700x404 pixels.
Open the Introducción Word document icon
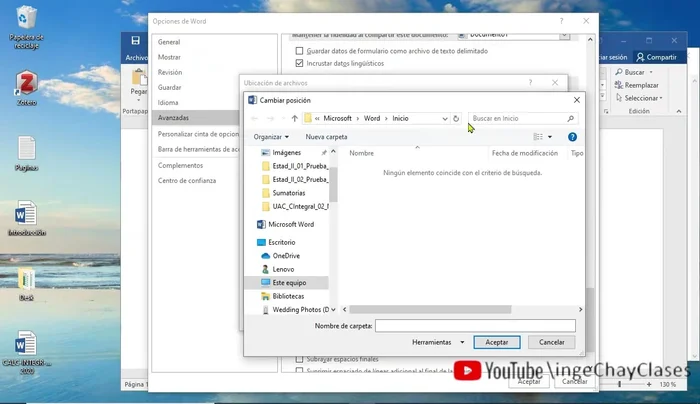(x=26, y=218)
